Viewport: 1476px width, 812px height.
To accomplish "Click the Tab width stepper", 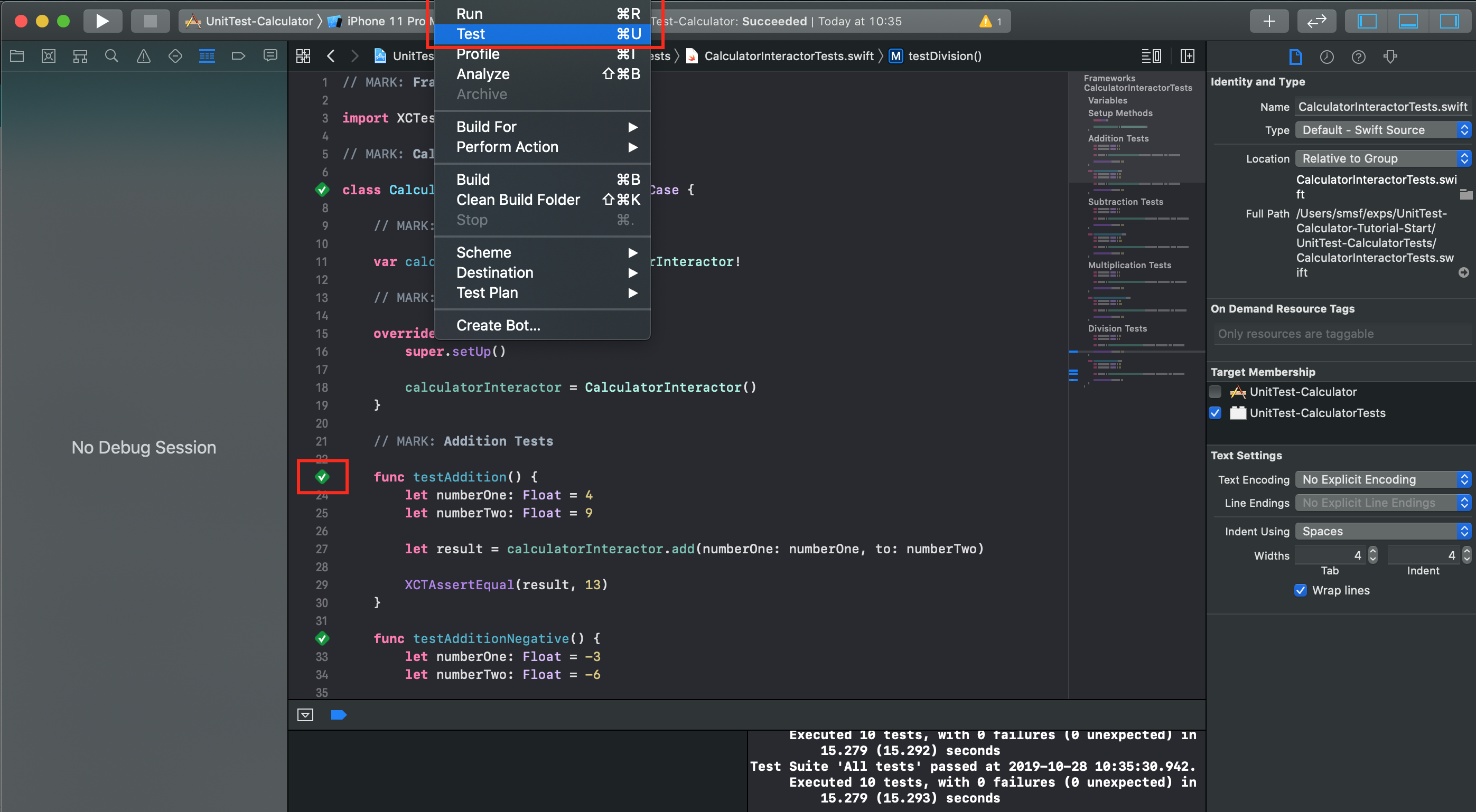I will (1373, 555).
